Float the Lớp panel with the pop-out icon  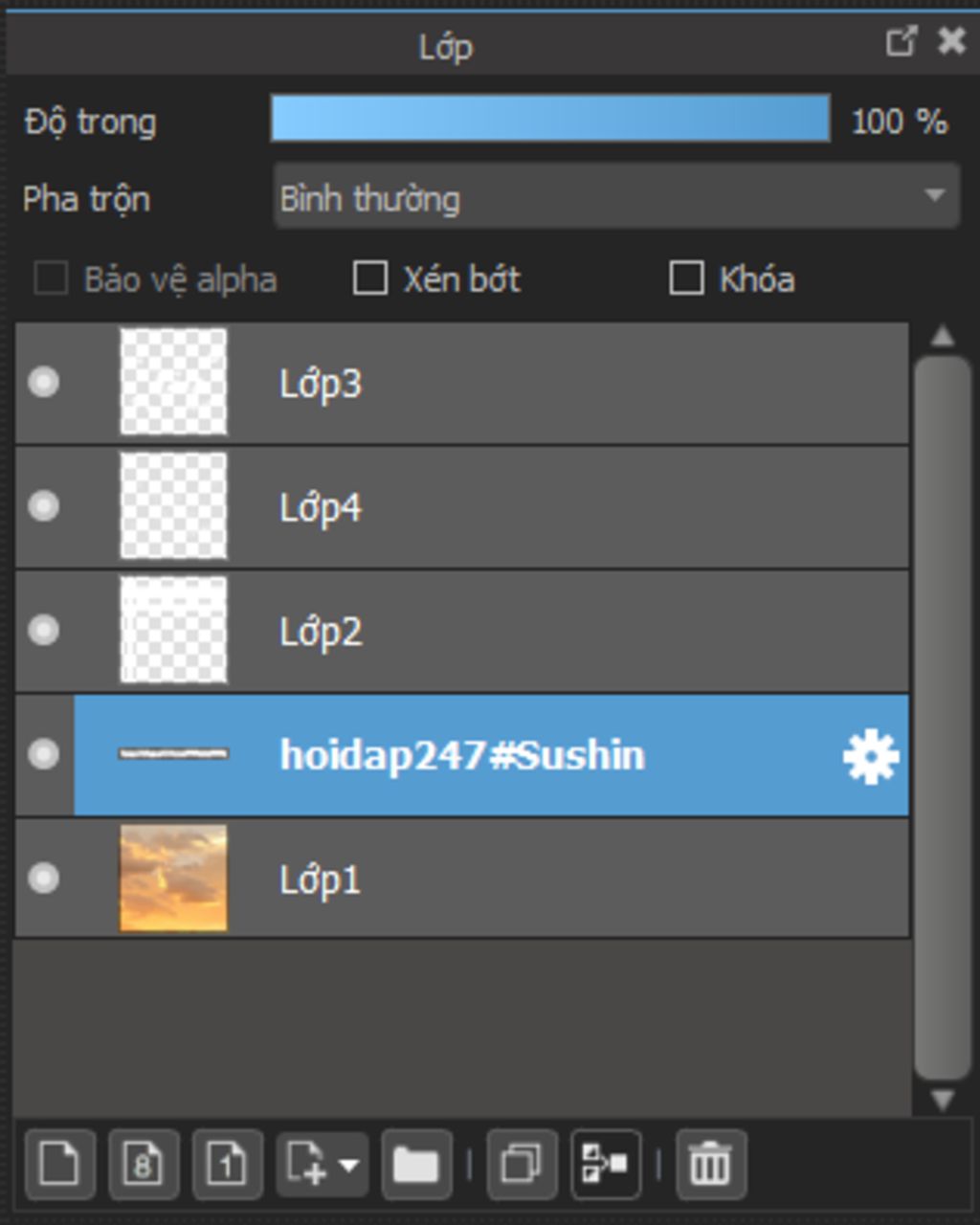click(901, 41)
